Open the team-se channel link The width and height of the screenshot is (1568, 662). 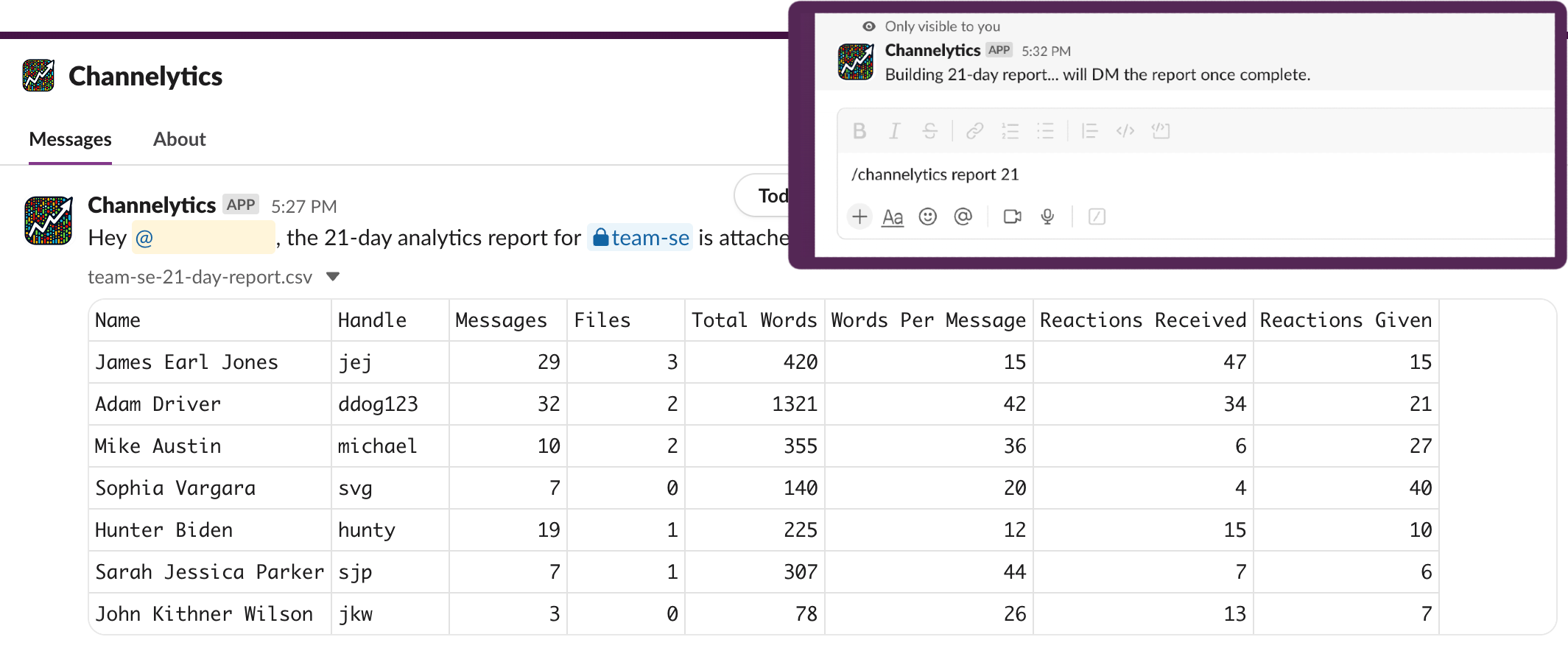point(640,238)
